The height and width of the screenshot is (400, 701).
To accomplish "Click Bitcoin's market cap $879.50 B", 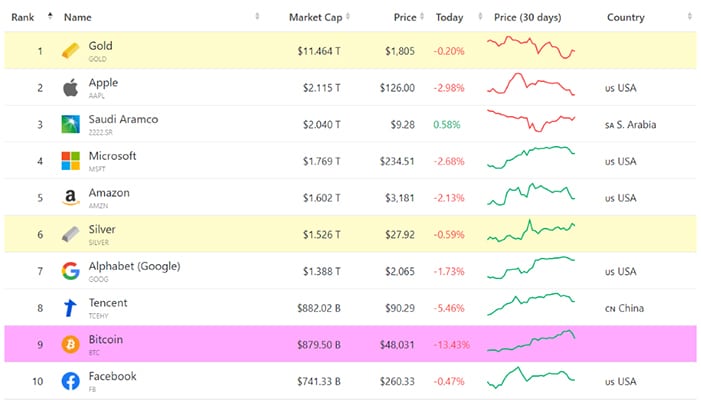I will (x=319, y=345).
